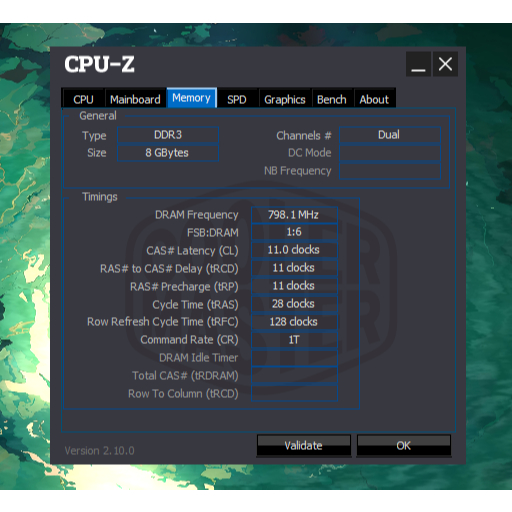Click the empty DC Mode field
This screenshot has height=512, width=512.
click(x=390, y=153)
